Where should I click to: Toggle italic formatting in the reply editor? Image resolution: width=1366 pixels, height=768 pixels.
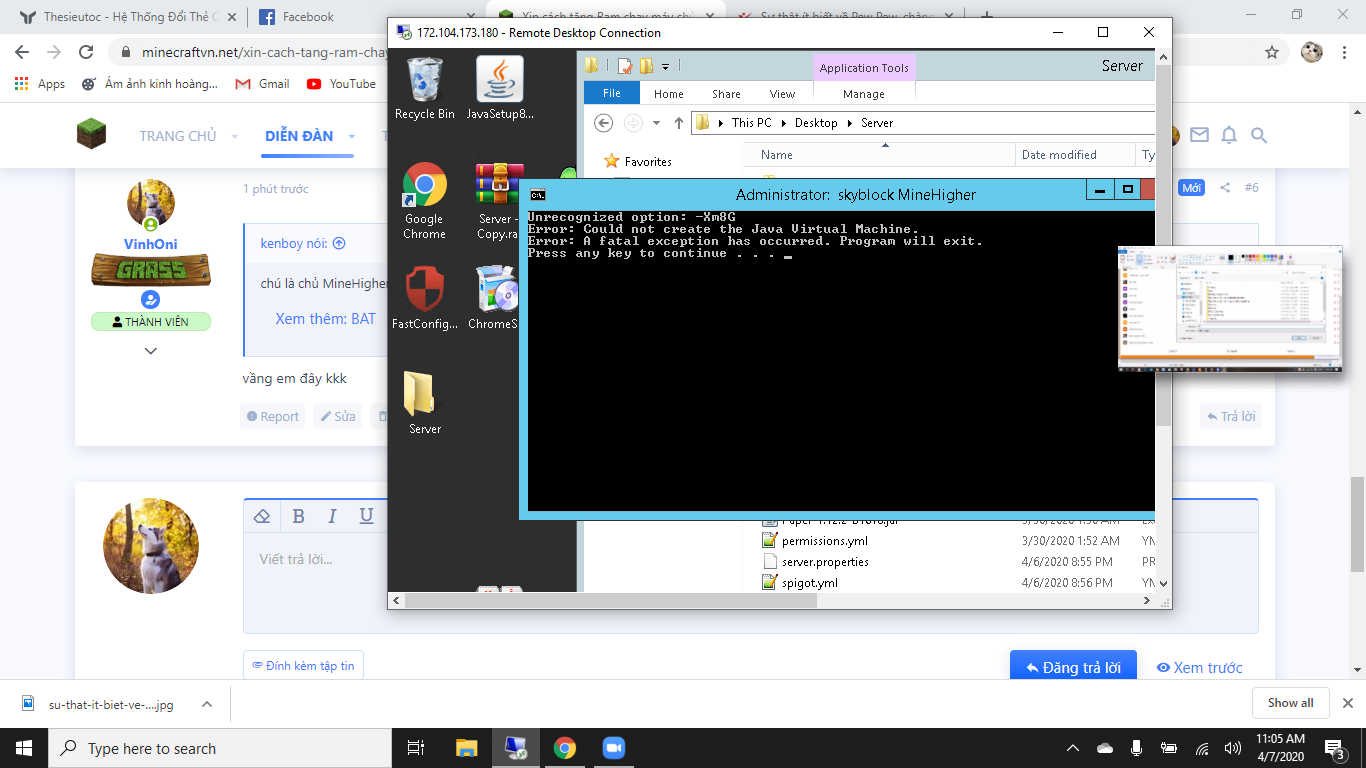pos(332,516)
